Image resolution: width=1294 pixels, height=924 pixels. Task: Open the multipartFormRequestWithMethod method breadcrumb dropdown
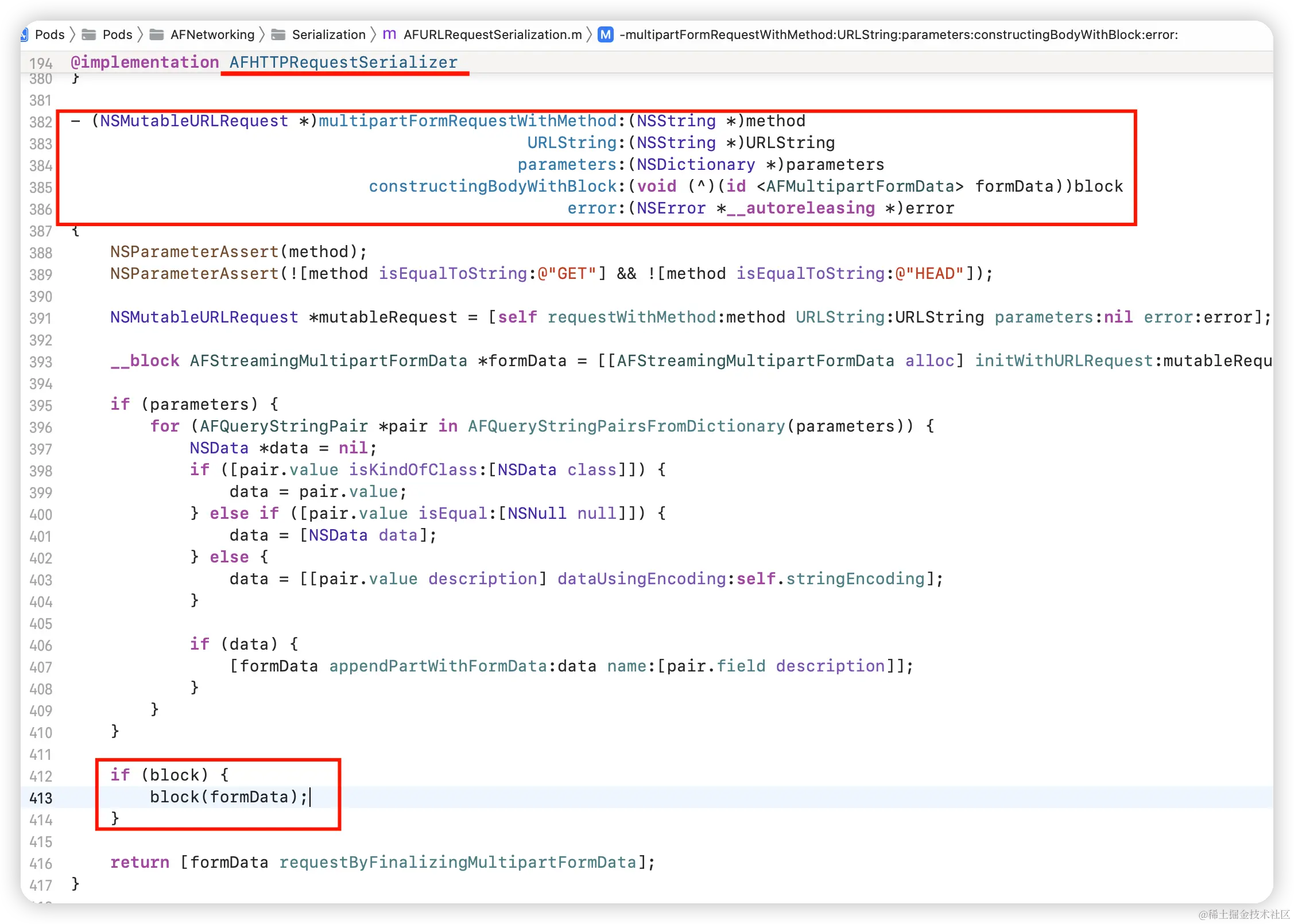coord(898,35)
